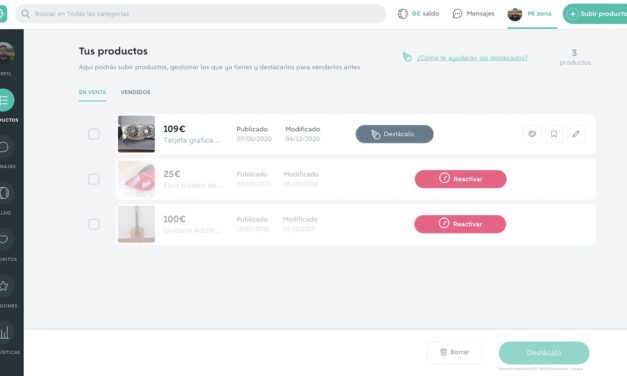Mark the 109€ product as sold (handshake icon)
This screenshot has height=376, width=627.
pos(532,134)
